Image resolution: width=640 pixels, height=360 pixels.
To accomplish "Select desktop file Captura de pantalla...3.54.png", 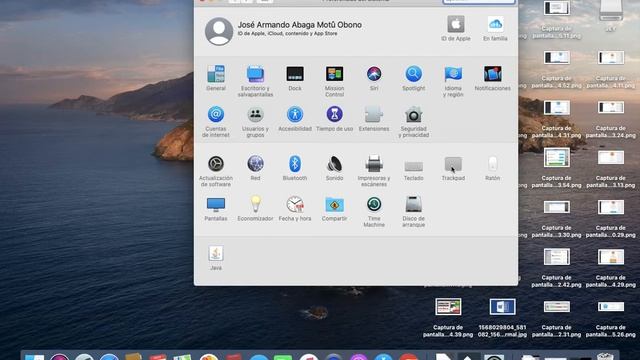I will (557, 158).
